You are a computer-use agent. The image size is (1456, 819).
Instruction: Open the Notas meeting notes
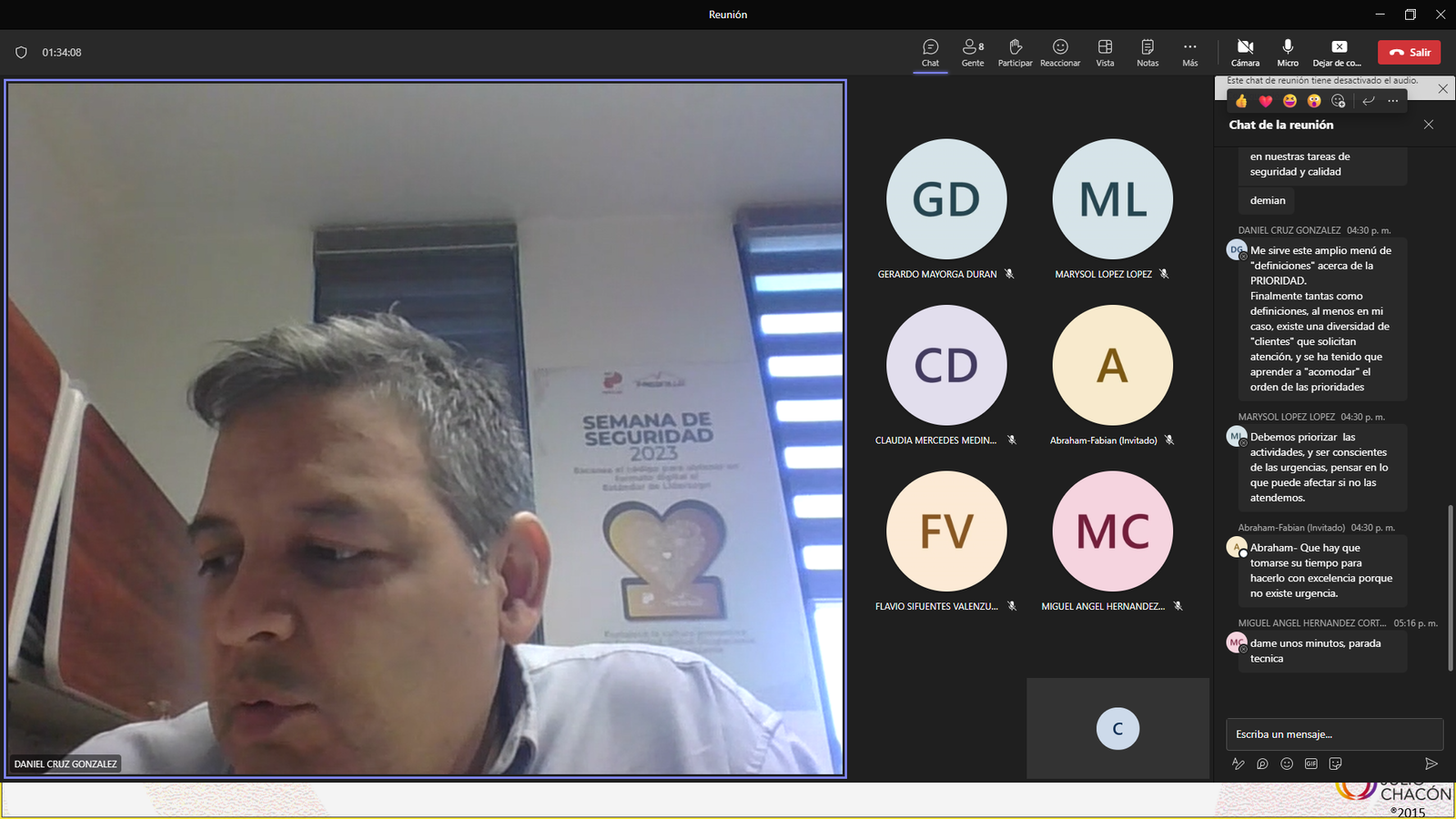1148,52
